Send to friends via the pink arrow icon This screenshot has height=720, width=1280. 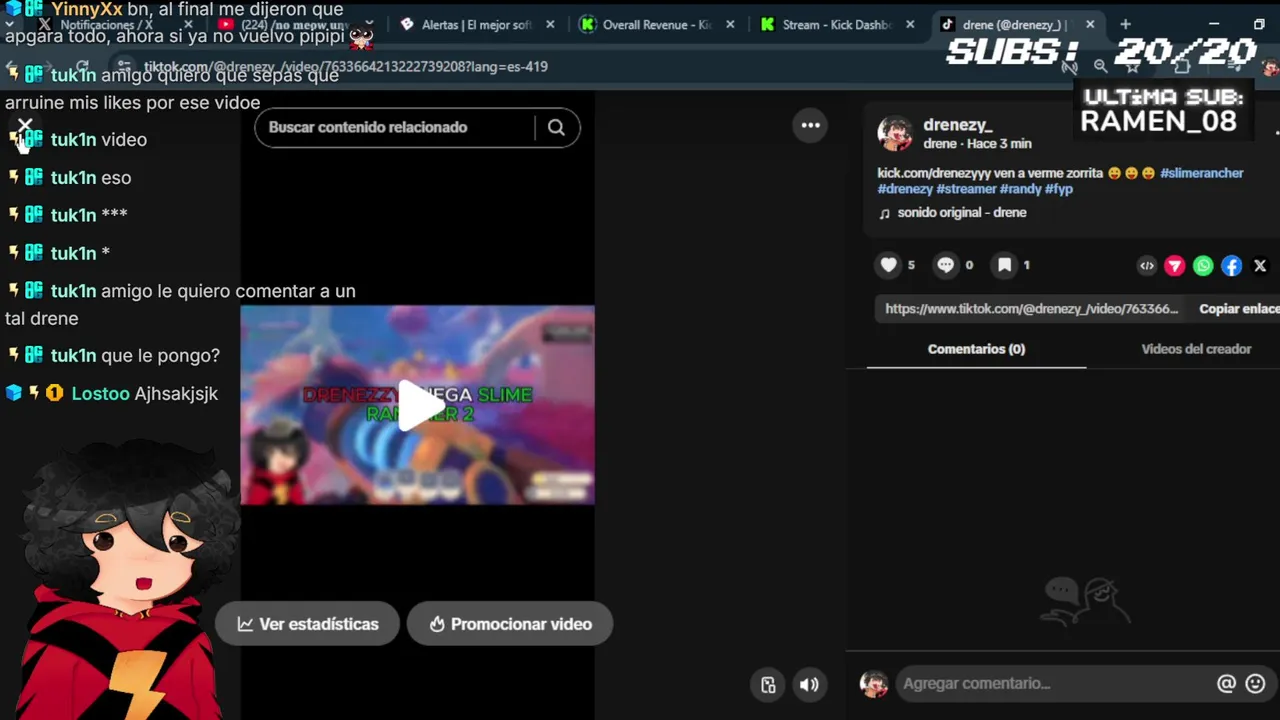1175,266
